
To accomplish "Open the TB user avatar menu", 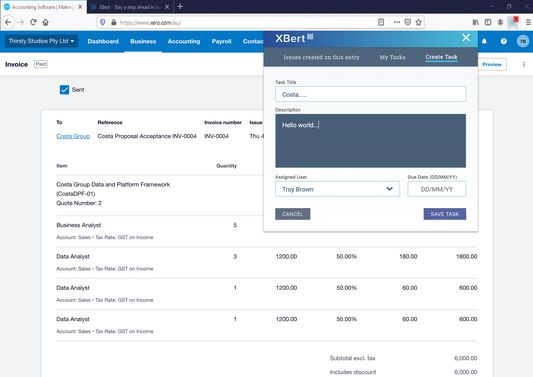I will [522, 41].
